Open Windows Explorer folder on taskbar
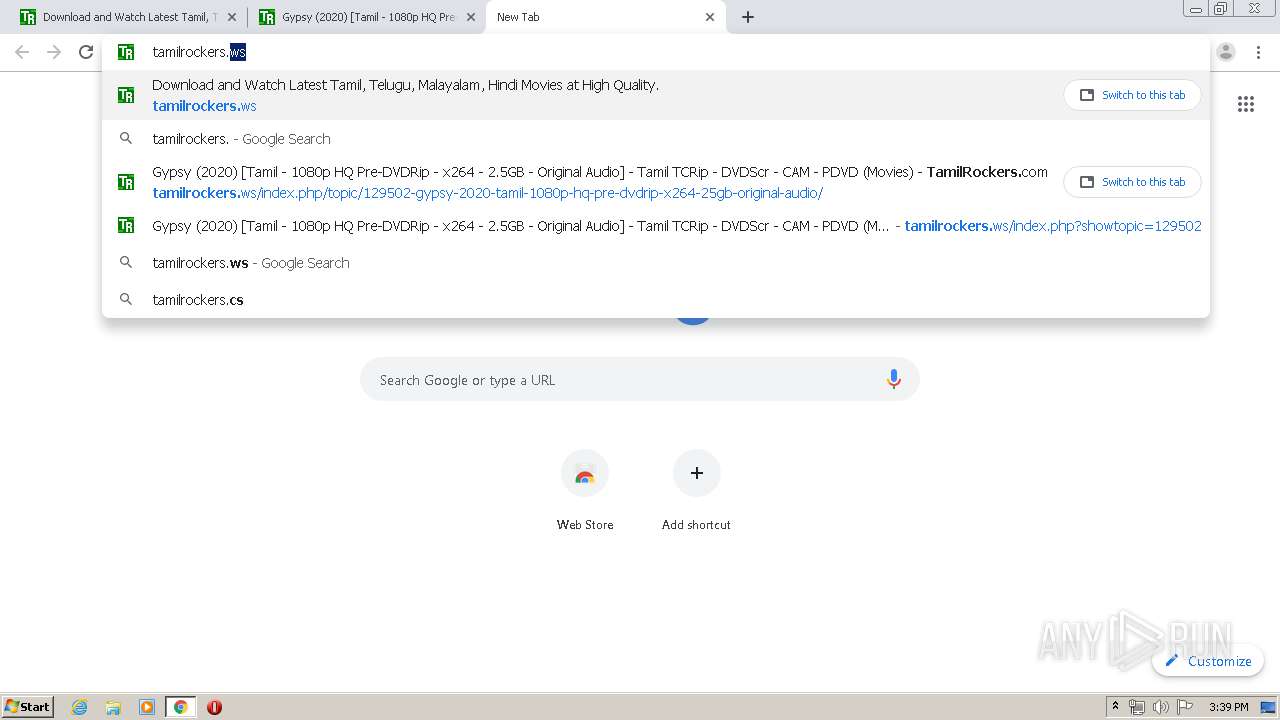The height and width of the screenshot is (720, 1280). point(113,707)
